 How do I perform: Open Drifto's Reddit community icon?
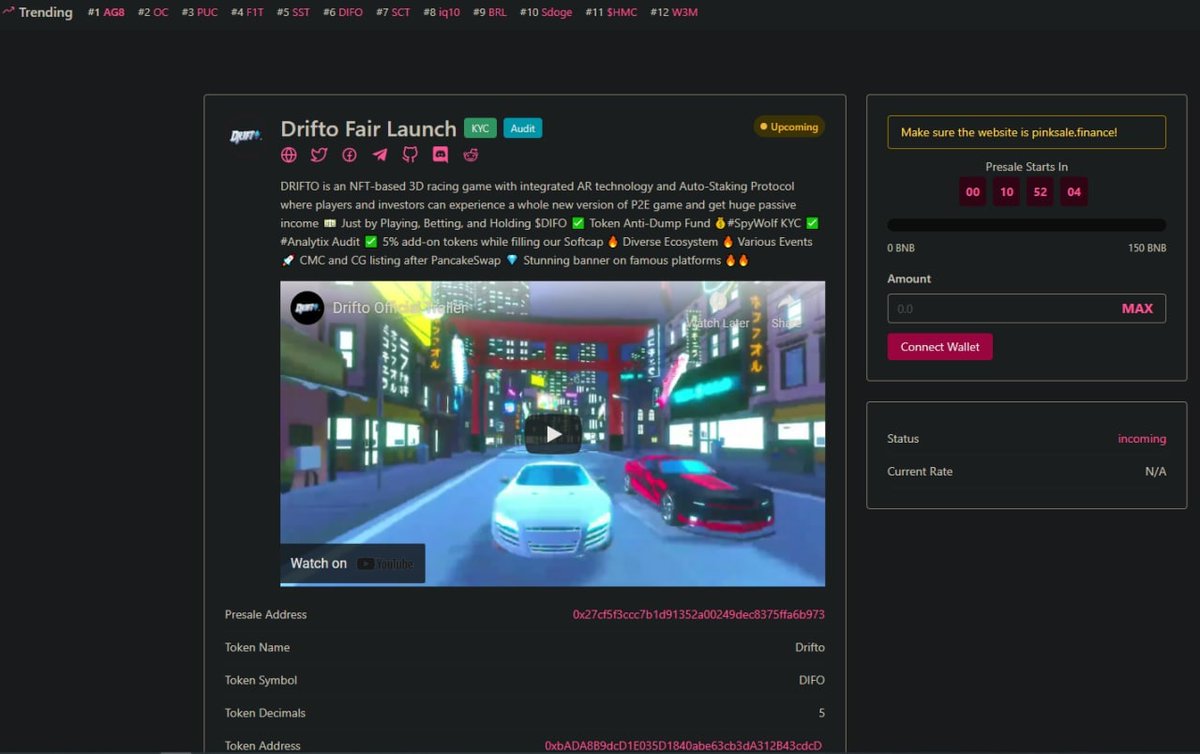click(x=470, y=155)
